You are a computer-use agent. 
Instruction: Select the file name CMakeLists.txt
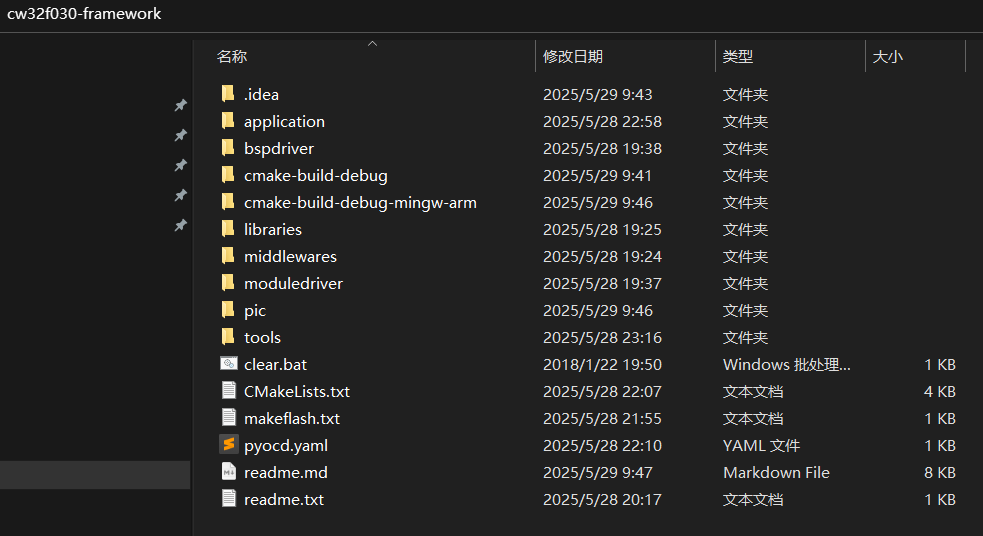pos(297,391)
